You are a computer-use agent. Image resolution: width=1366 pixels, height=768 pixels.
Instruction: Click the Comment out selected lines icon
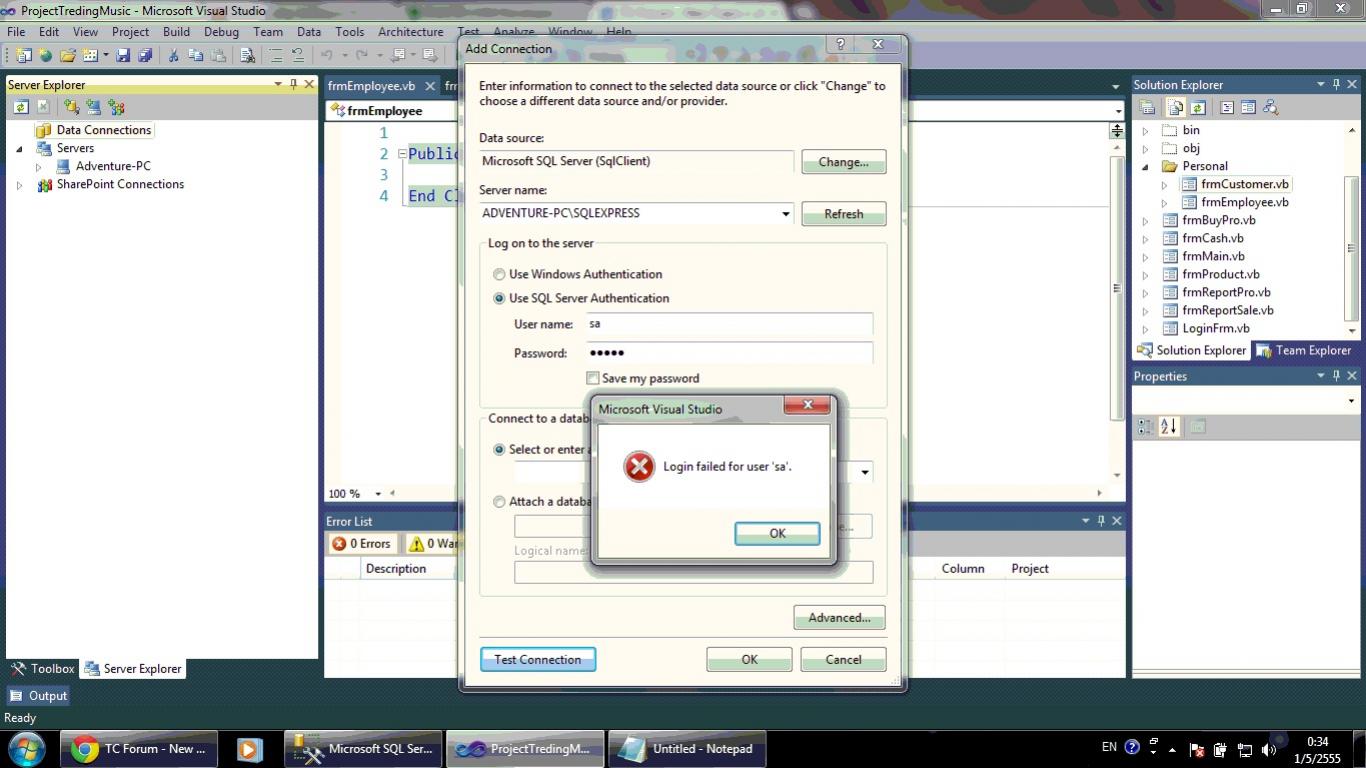point(275,55)
